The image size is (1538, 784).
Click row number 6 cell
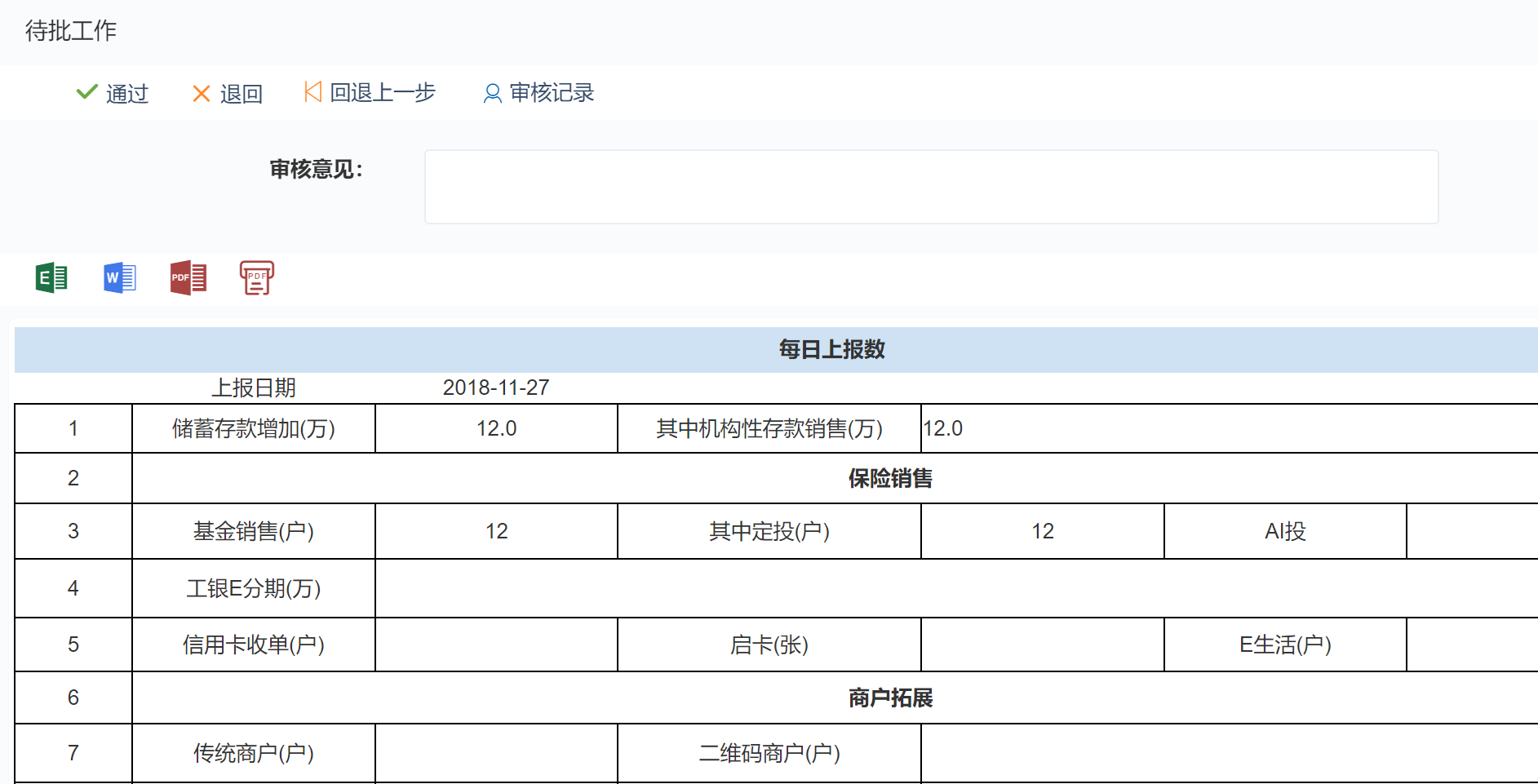[73, 698]
